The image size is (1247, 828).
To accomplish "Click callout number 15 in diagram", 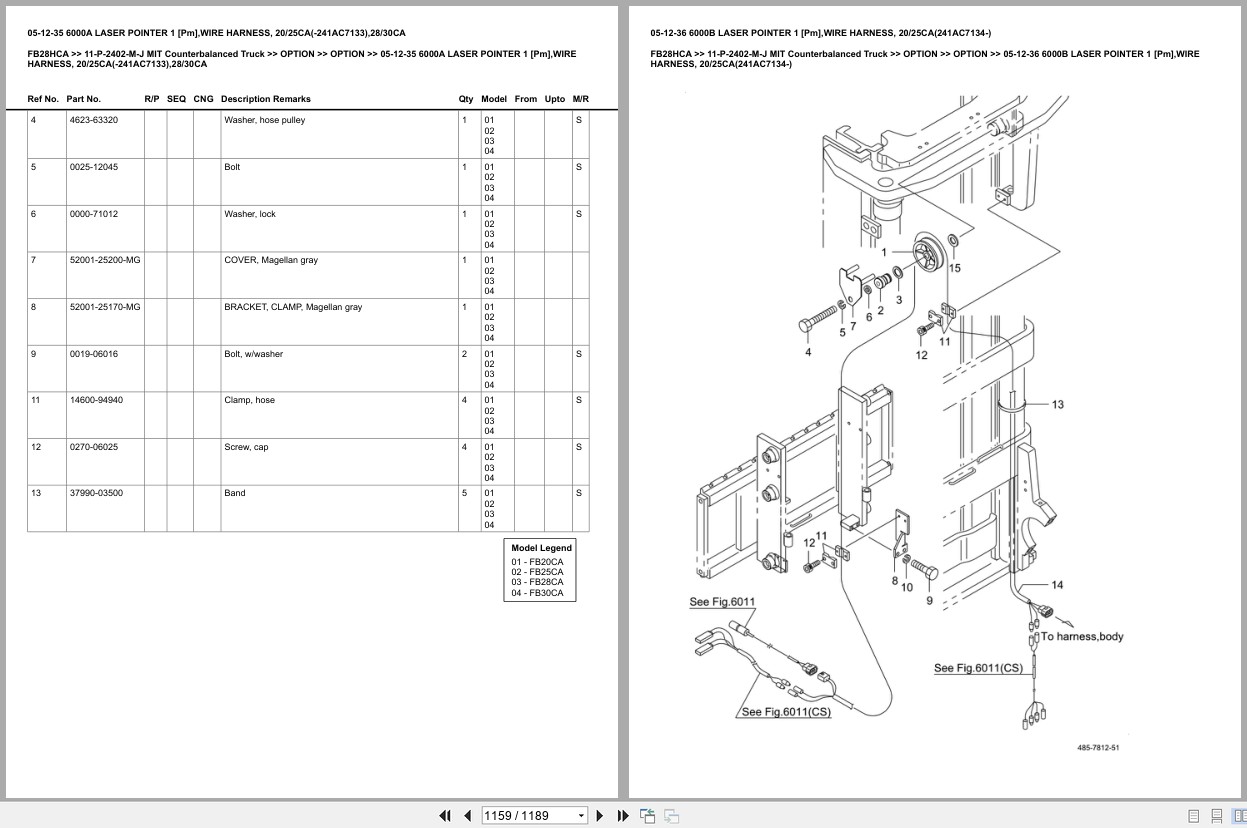I will pos(955,268).
